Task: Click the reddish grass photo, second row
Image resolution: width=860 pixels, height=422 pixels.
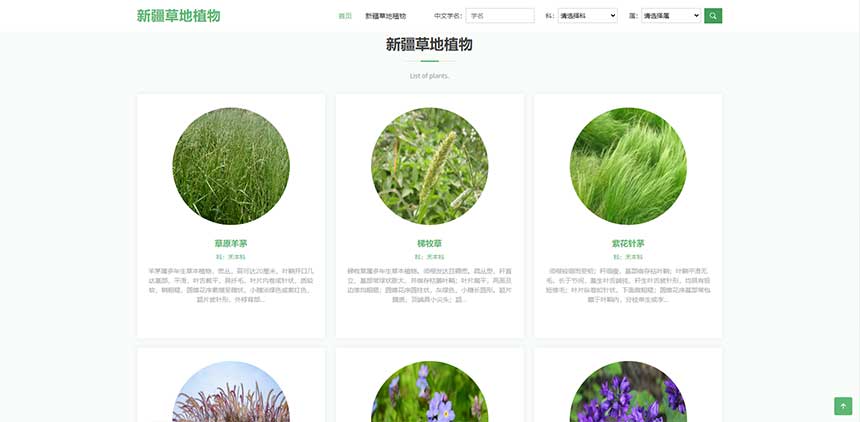Action: [231, 392]
